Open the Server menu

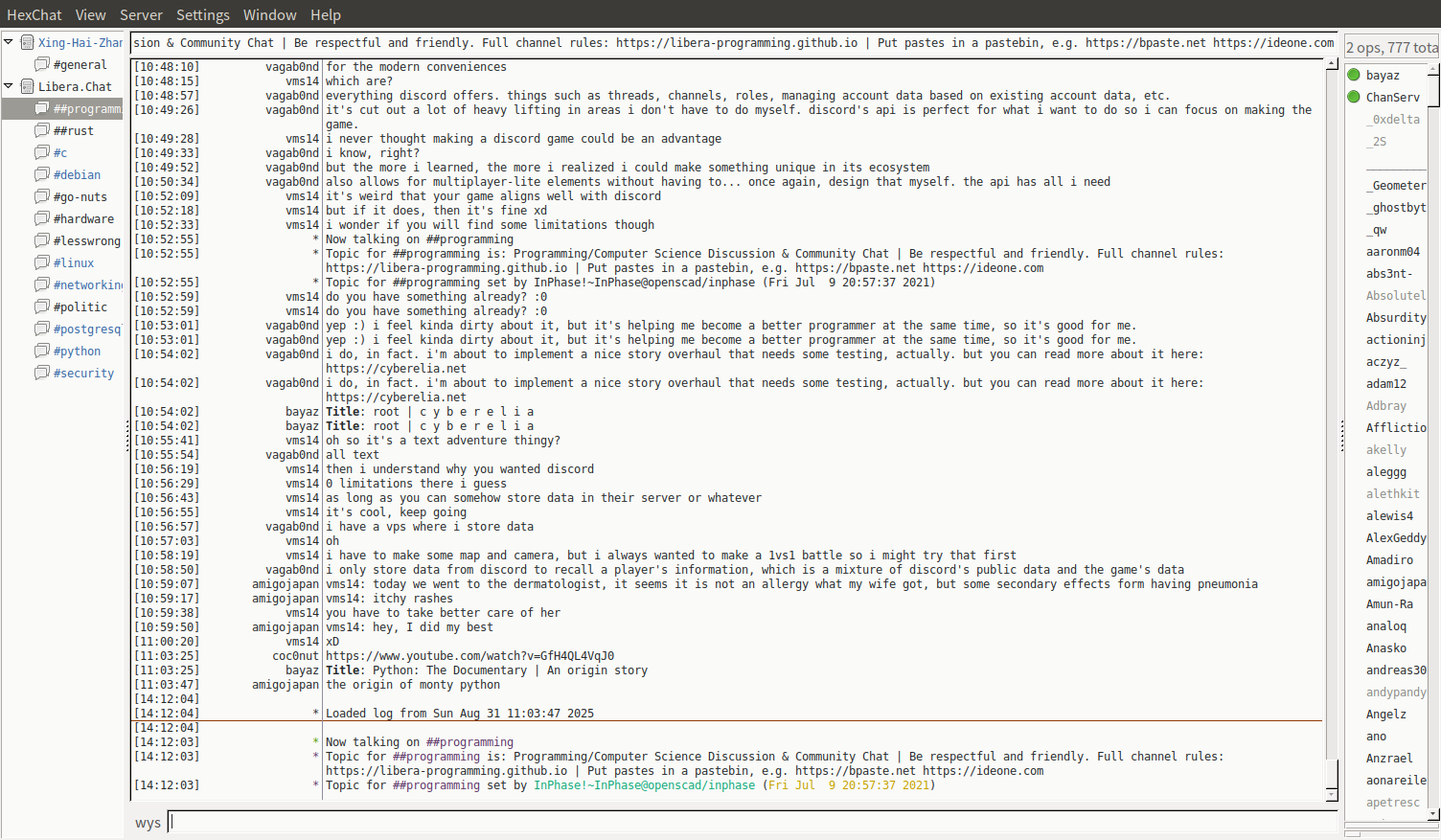pyautogui.click(x=141, y=14)
